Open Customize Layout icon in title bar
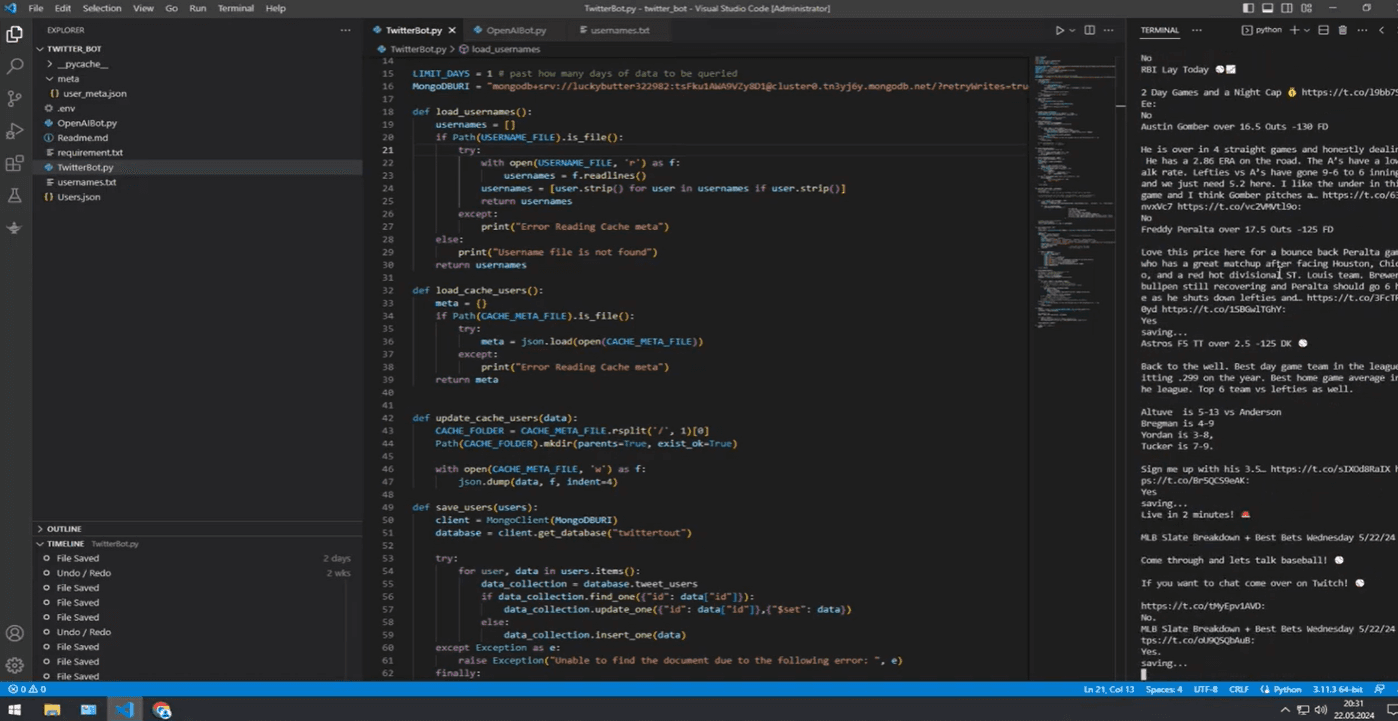This screenshot has height=721, width=1398. pyautogui.click(x=1308, y=8)
